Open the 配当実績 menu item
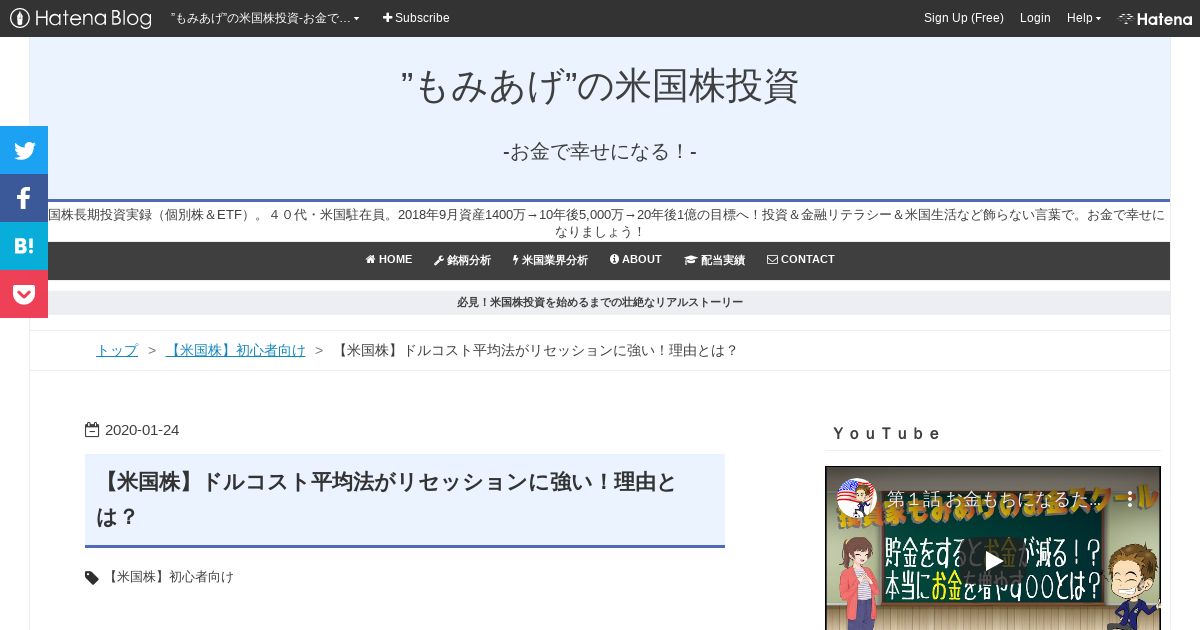Screen dimensions: 1200x630 [714, 260]
